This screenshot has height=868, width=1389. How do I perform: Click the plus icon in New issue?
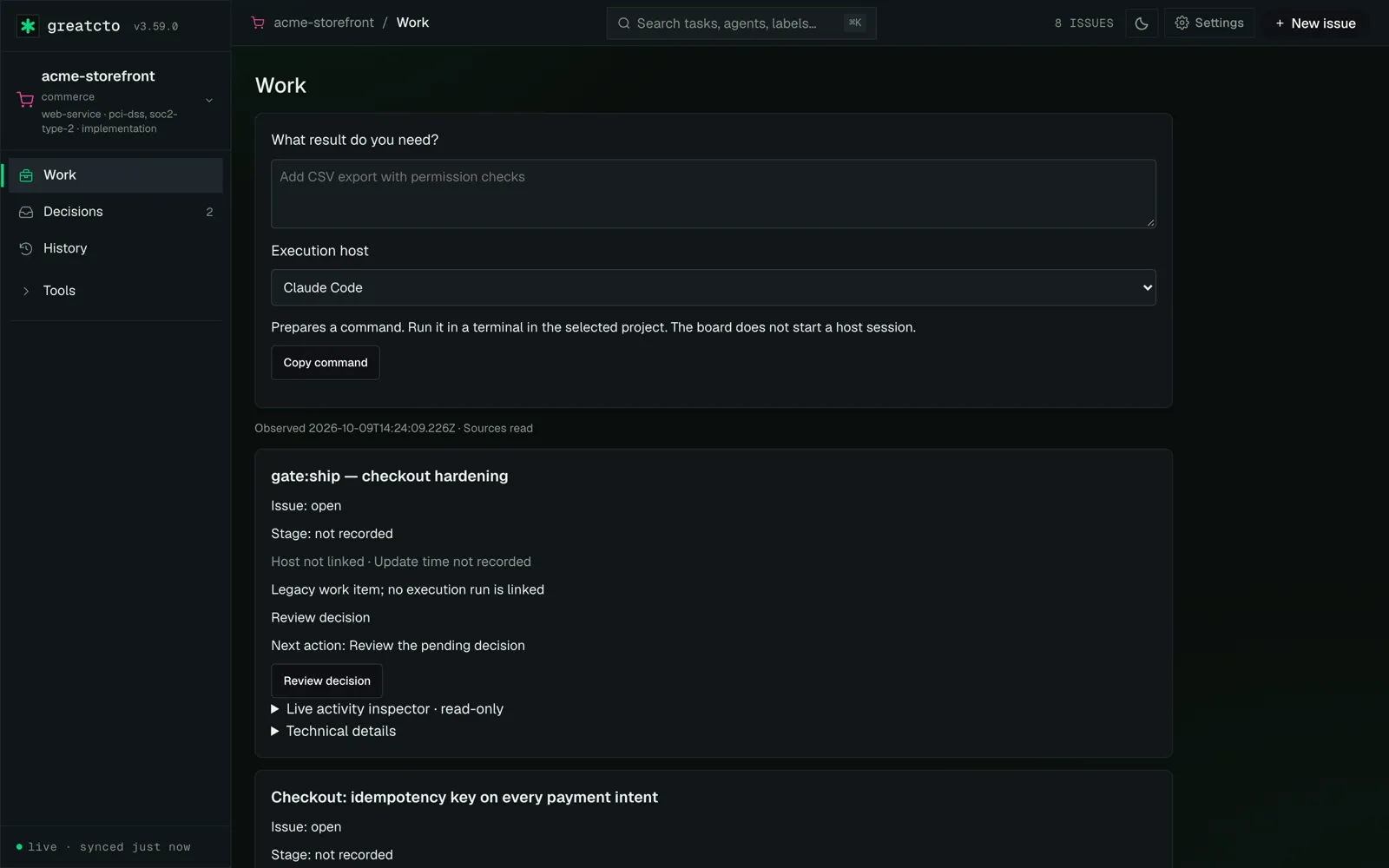point(1280,23)
